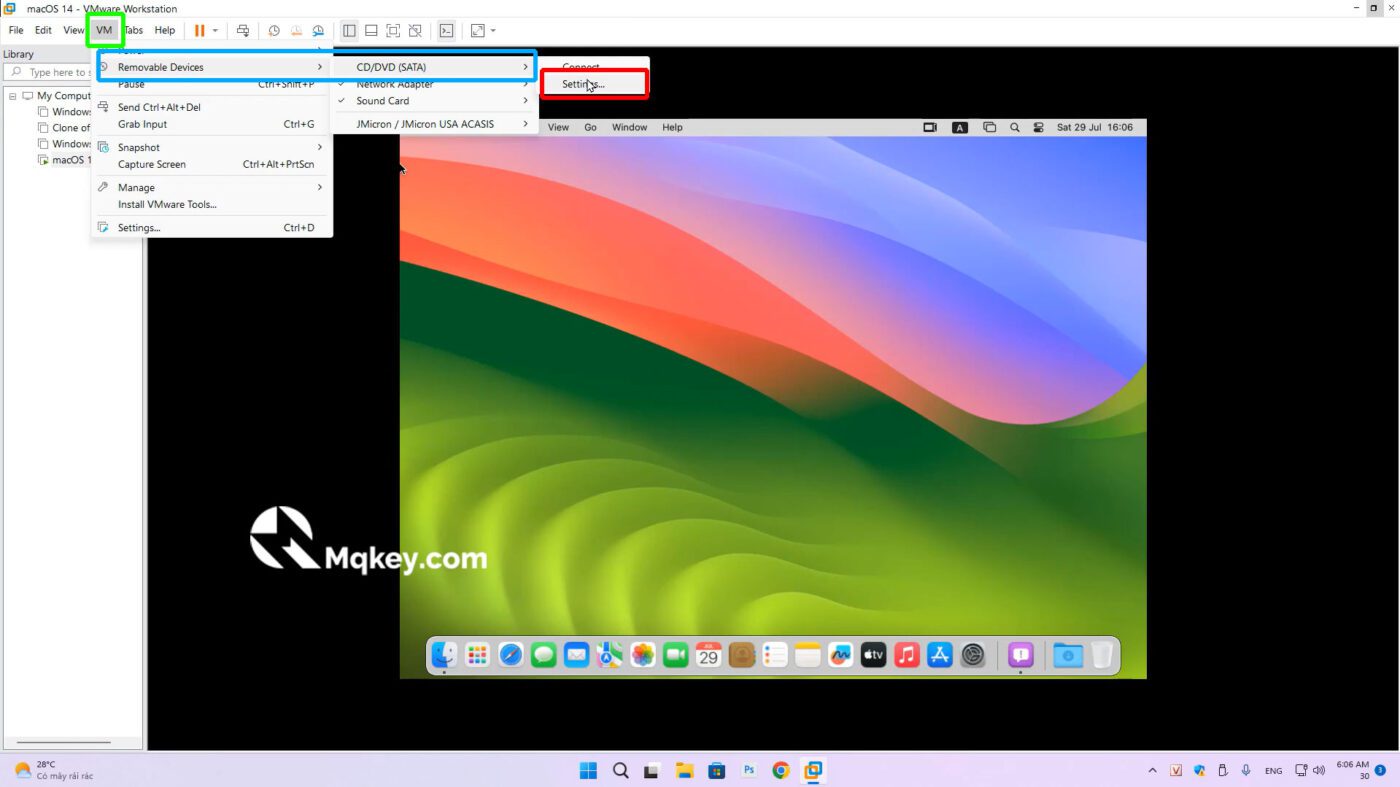The image size is (1400, 787).
Task: Enter full screen mode from the toolbar
Action: (393, 30)
